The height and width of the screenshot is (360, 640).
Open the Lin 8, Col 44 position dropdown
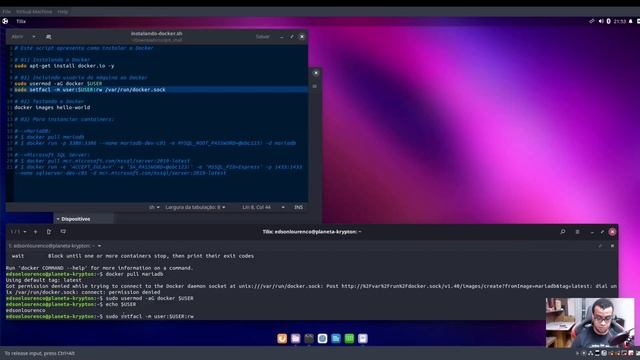[263, 207]
